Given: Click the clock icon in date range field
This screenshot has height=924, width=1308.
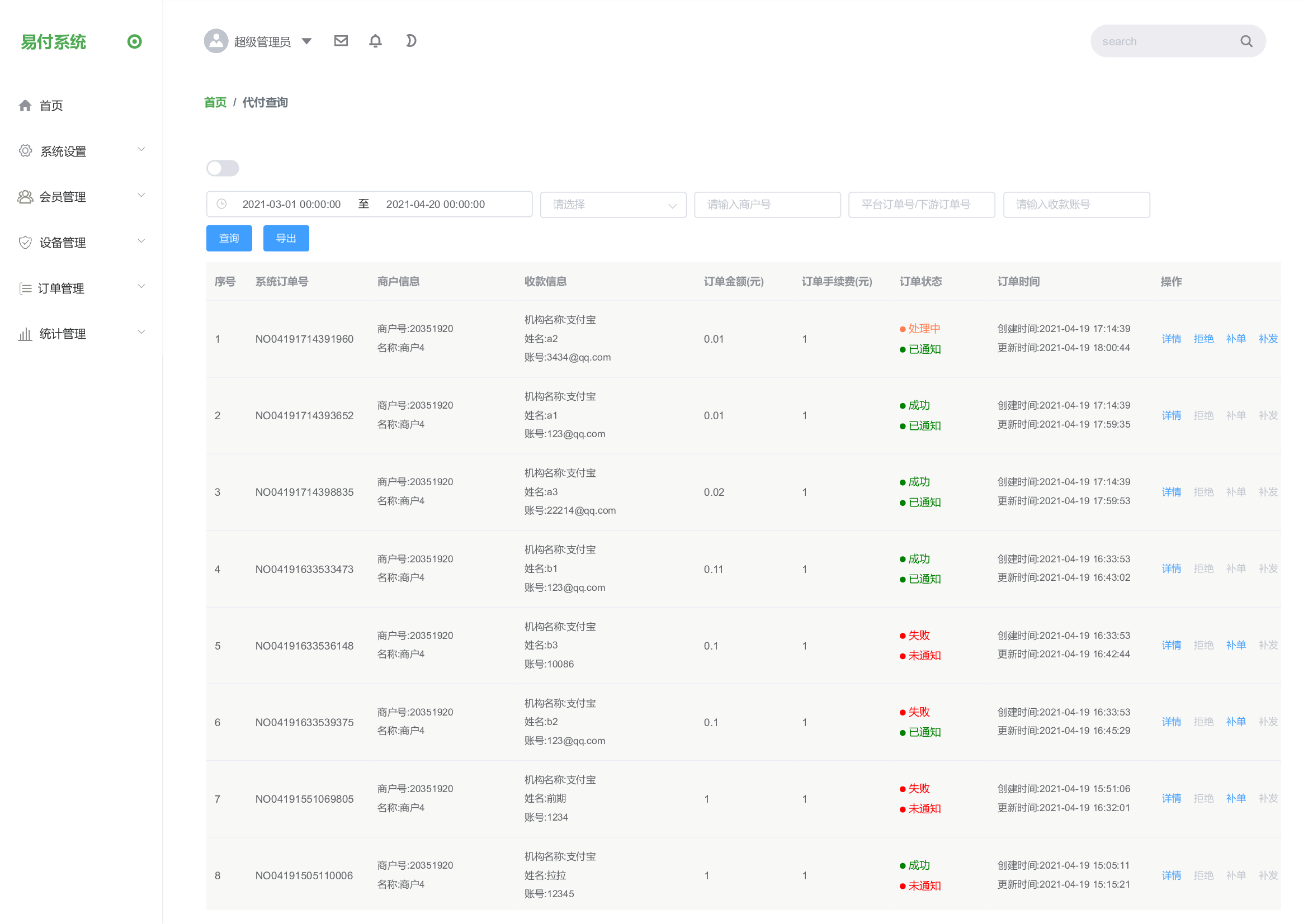Looking at the screenshot, I should point(222,205).
